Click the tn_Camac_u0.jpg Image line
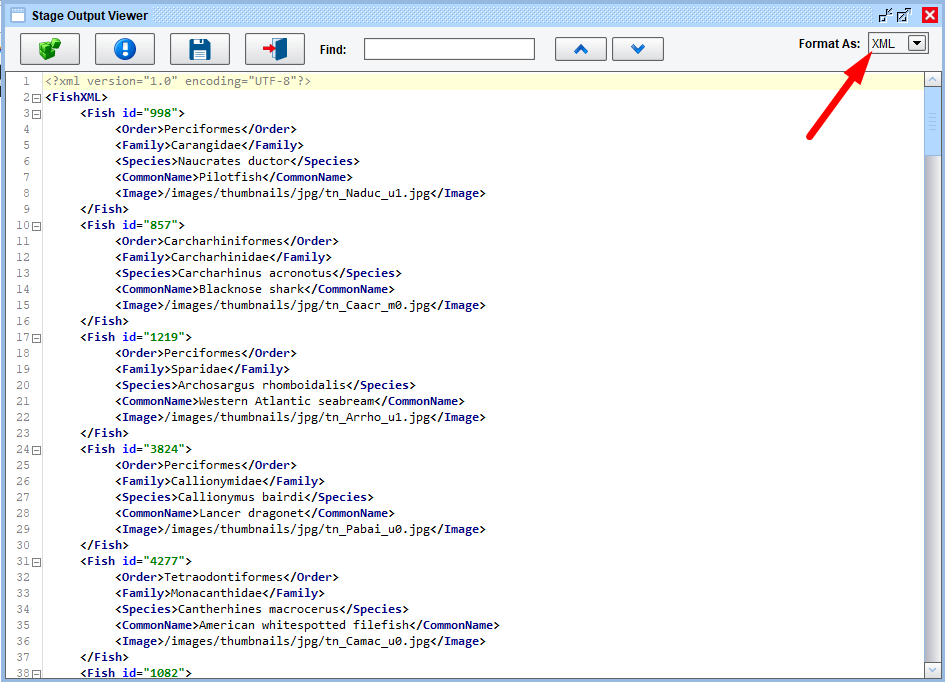Viewport: 945px width, 682px height. (x=300, y=642)
